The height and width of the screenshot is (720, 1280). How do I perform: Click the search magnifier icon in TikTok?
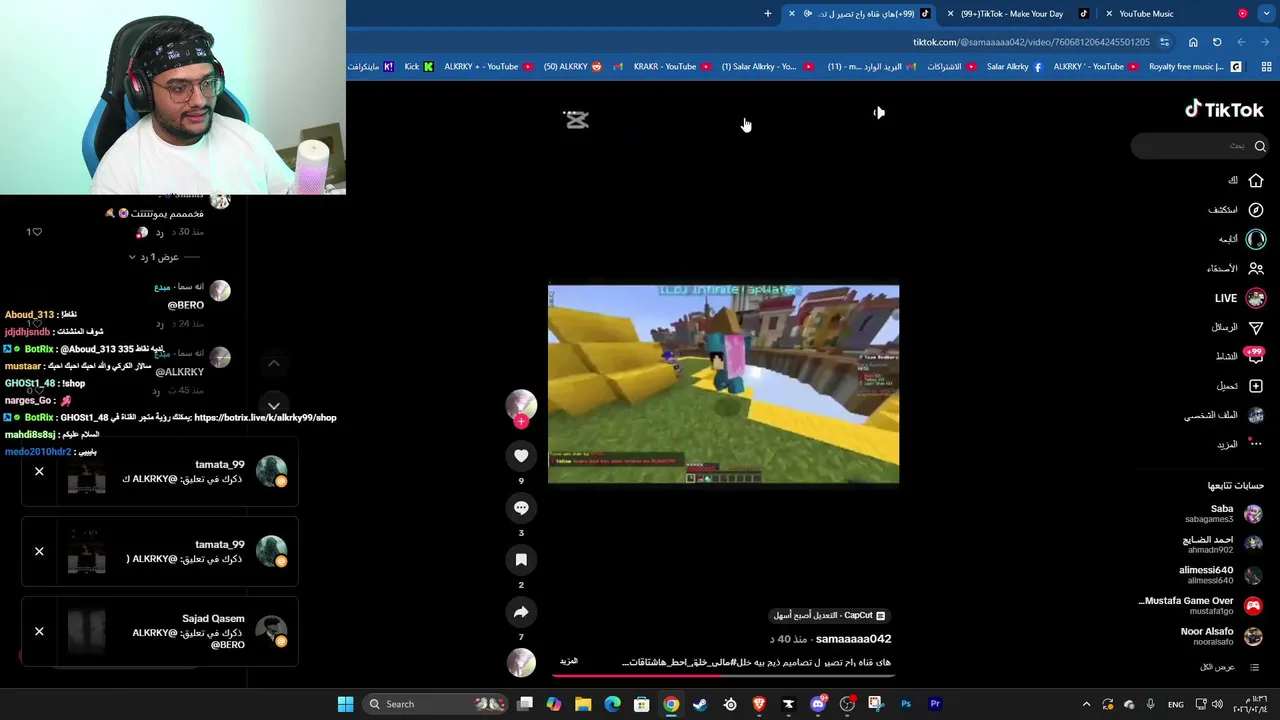[x=1260, y=146]
